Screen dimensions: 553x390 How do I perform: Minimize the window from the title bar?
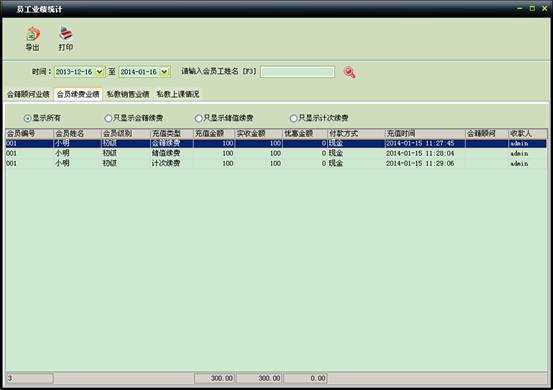pyautogui.click(x=519, y=8)
